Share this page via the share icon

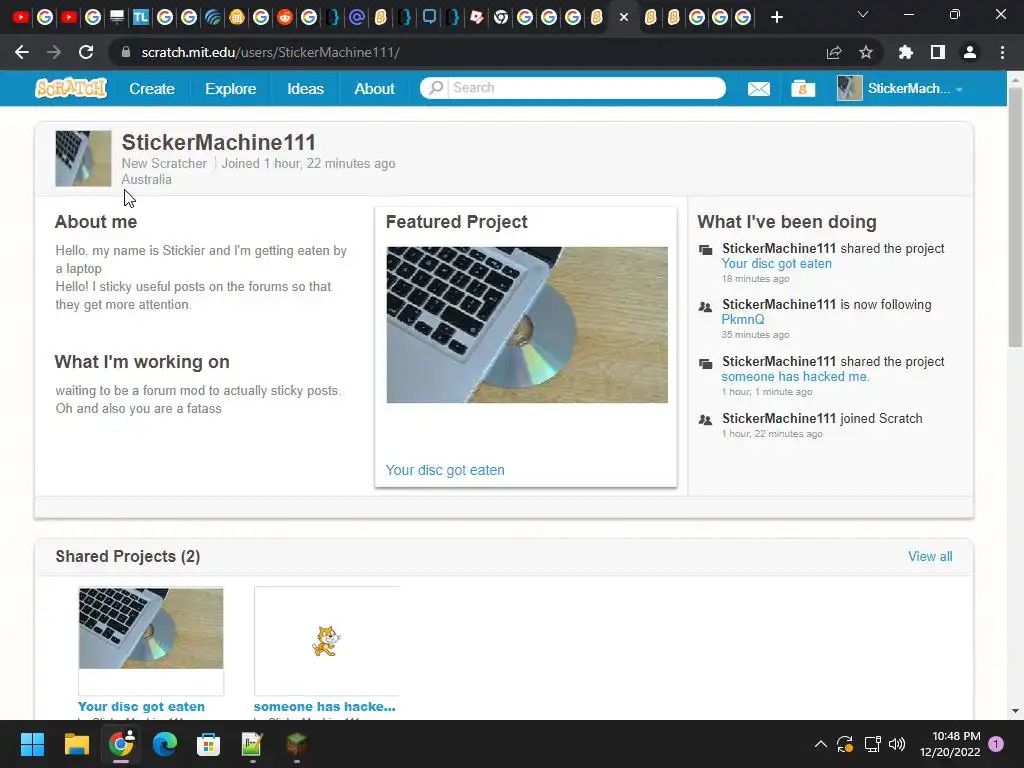pyautogui.click(x=834, y=52)
